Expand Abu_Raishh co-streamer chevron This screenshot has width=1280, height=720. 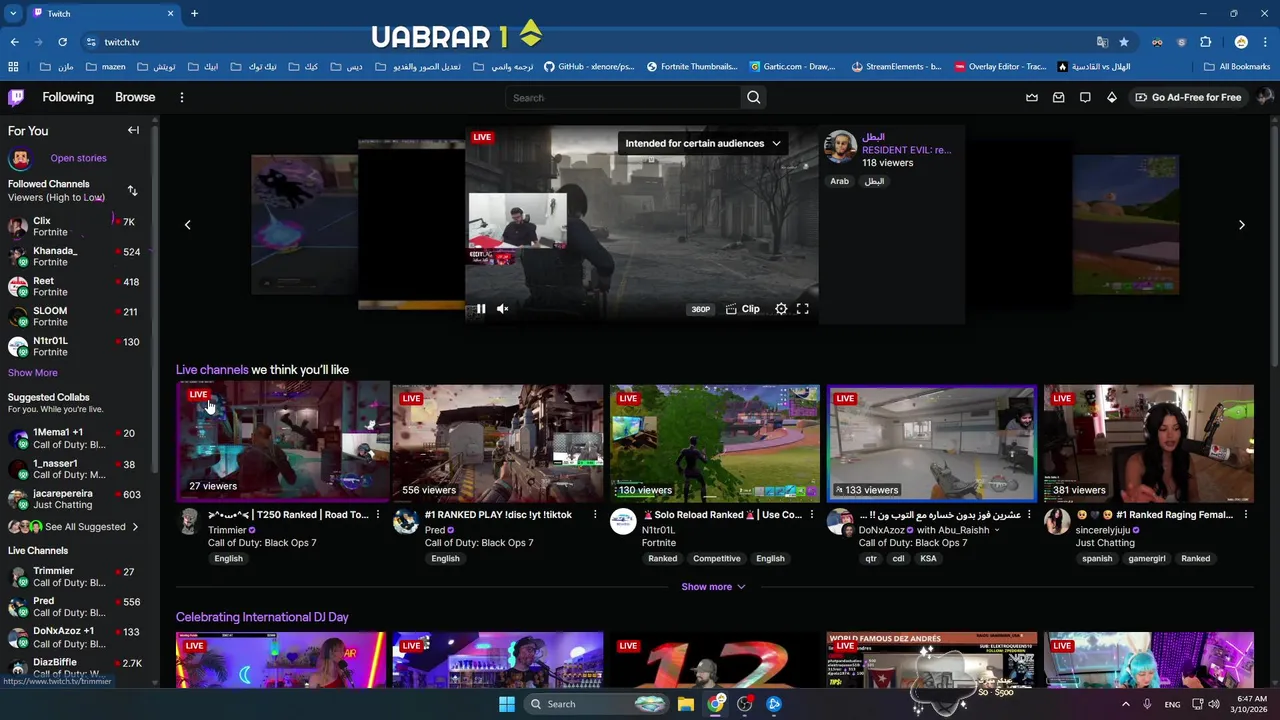pyautogui.click(x=997, y=530)
